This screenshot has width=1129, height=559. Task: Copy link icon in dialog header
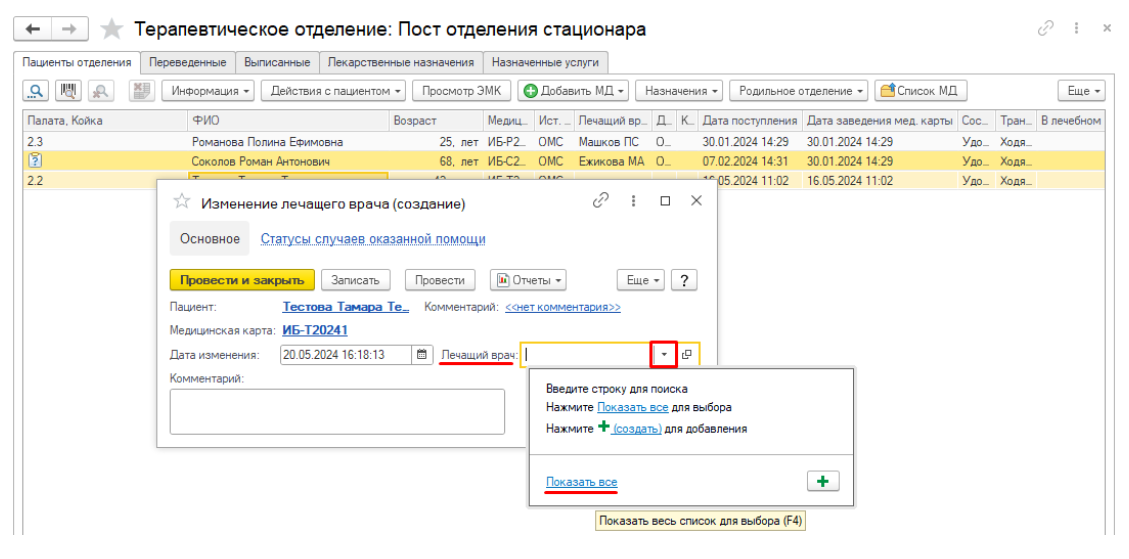click(x=601, y=201)
